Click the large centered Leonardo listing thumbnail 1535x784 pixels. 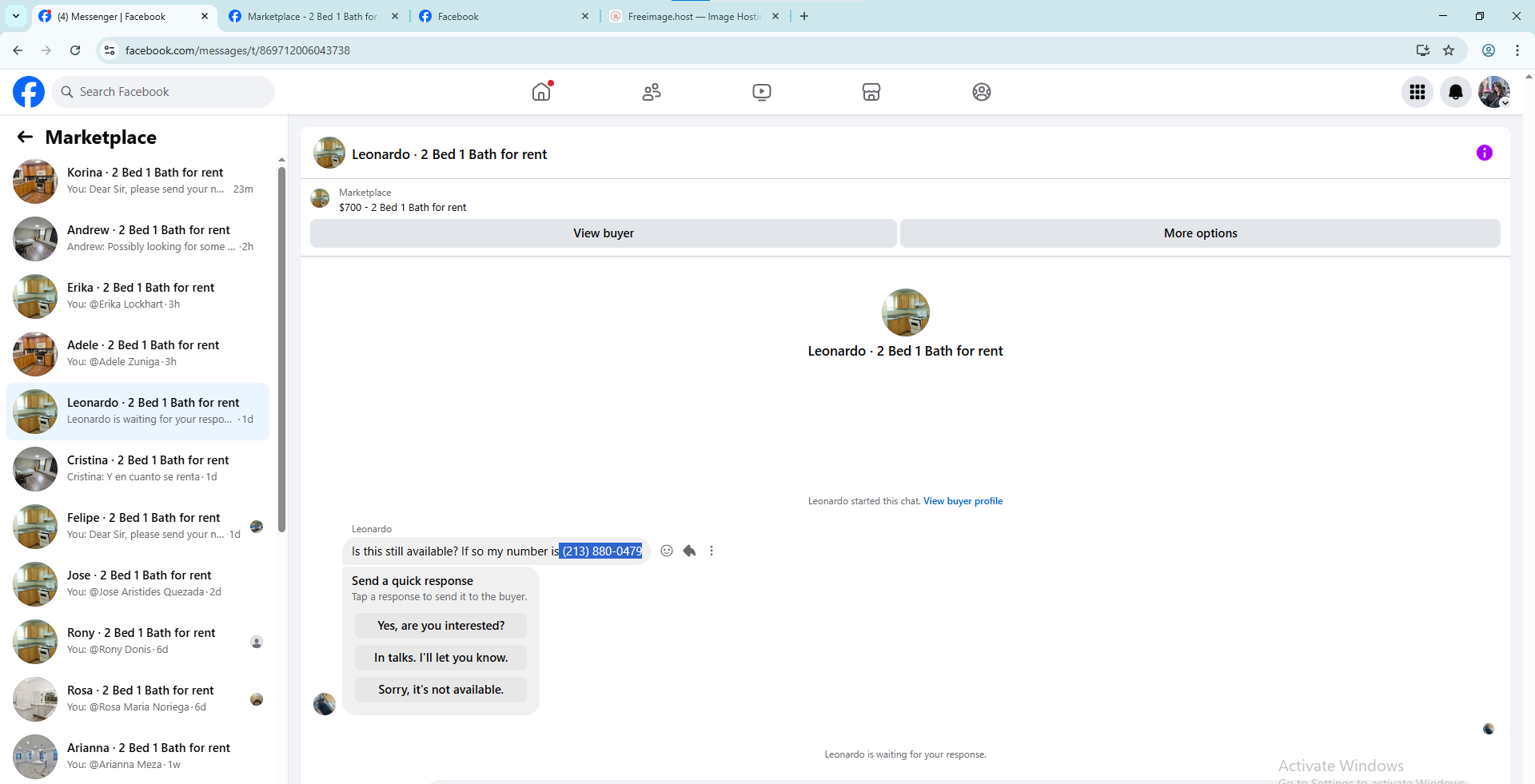point(905,312)
